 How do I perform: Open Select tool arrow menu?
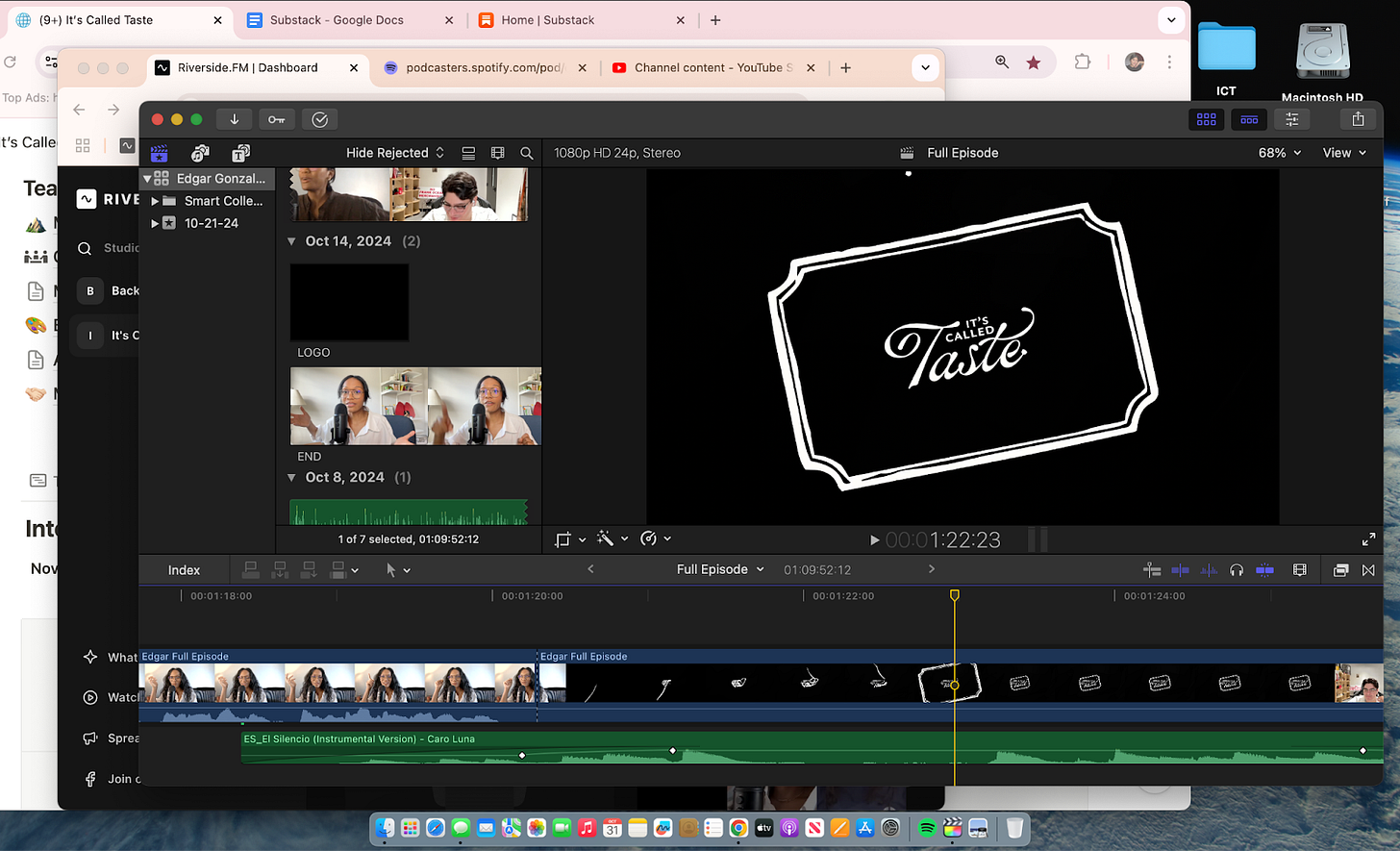(397, 570)
